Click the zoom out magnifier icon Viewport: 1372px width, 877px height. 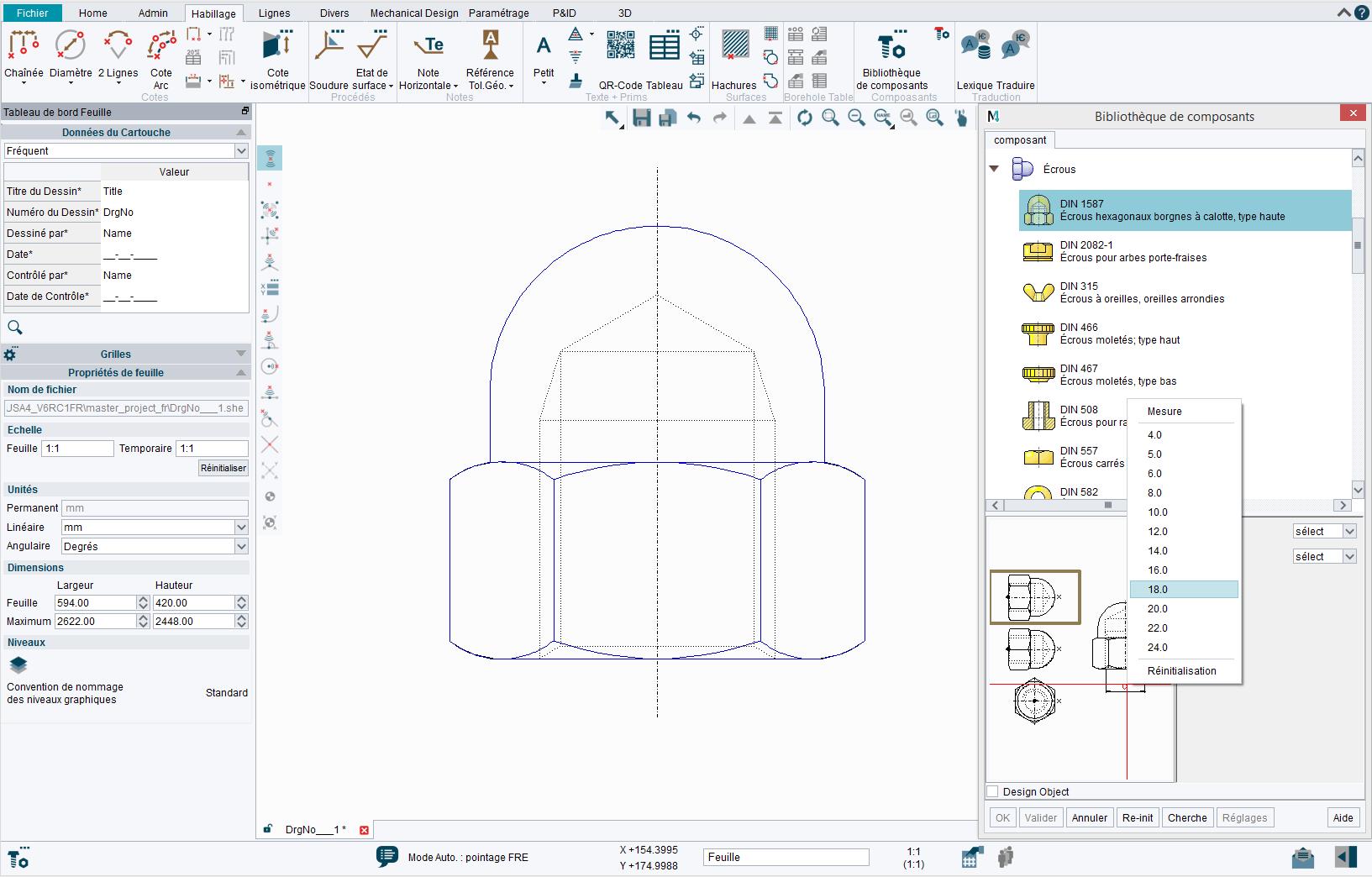pyautogui.click(x=857, y=118)
